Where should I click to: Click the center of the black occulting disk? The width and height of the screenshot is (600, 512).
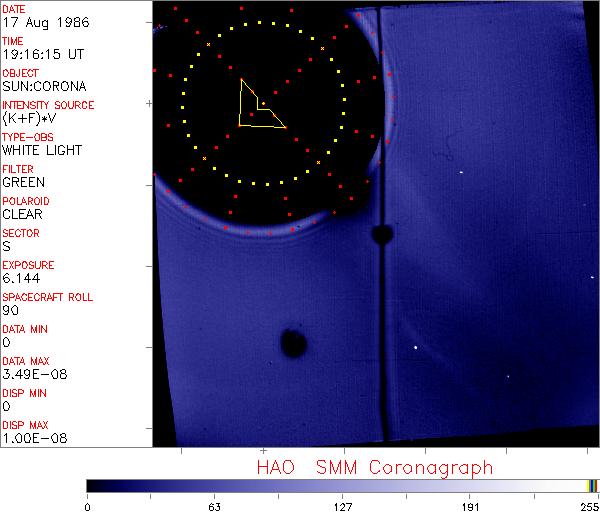point(264,103)
